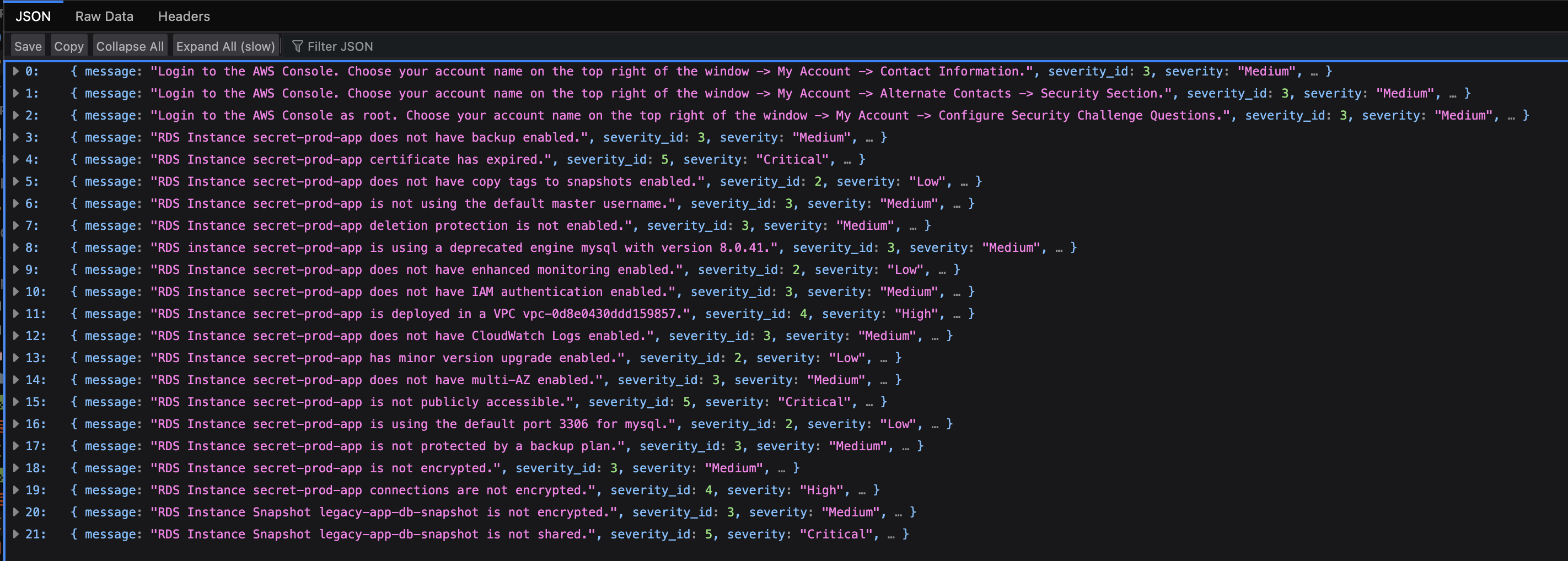Click the ellipsis in row 5

(x=964, y=182)
